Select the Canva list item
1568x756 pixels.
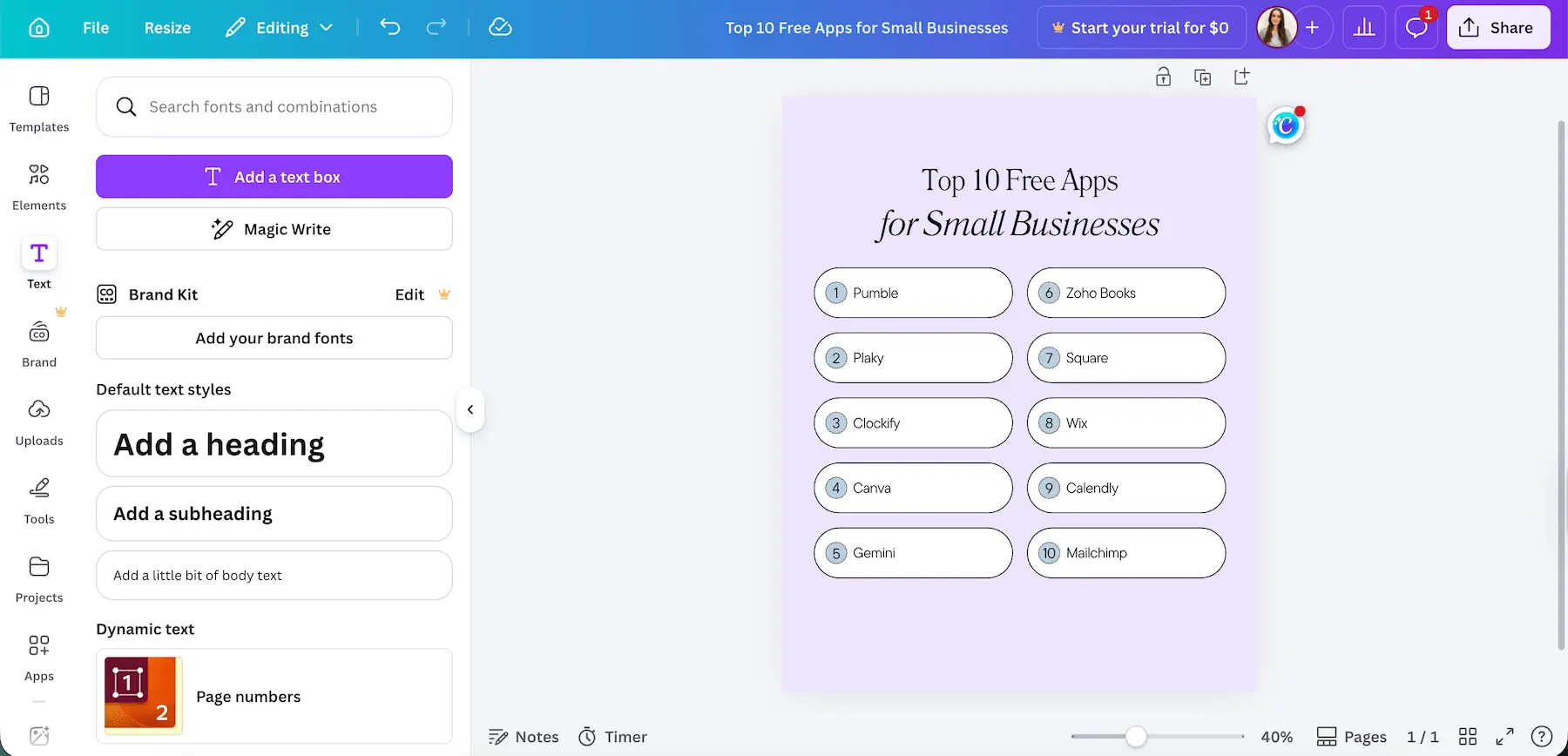[x=913, y=488]
